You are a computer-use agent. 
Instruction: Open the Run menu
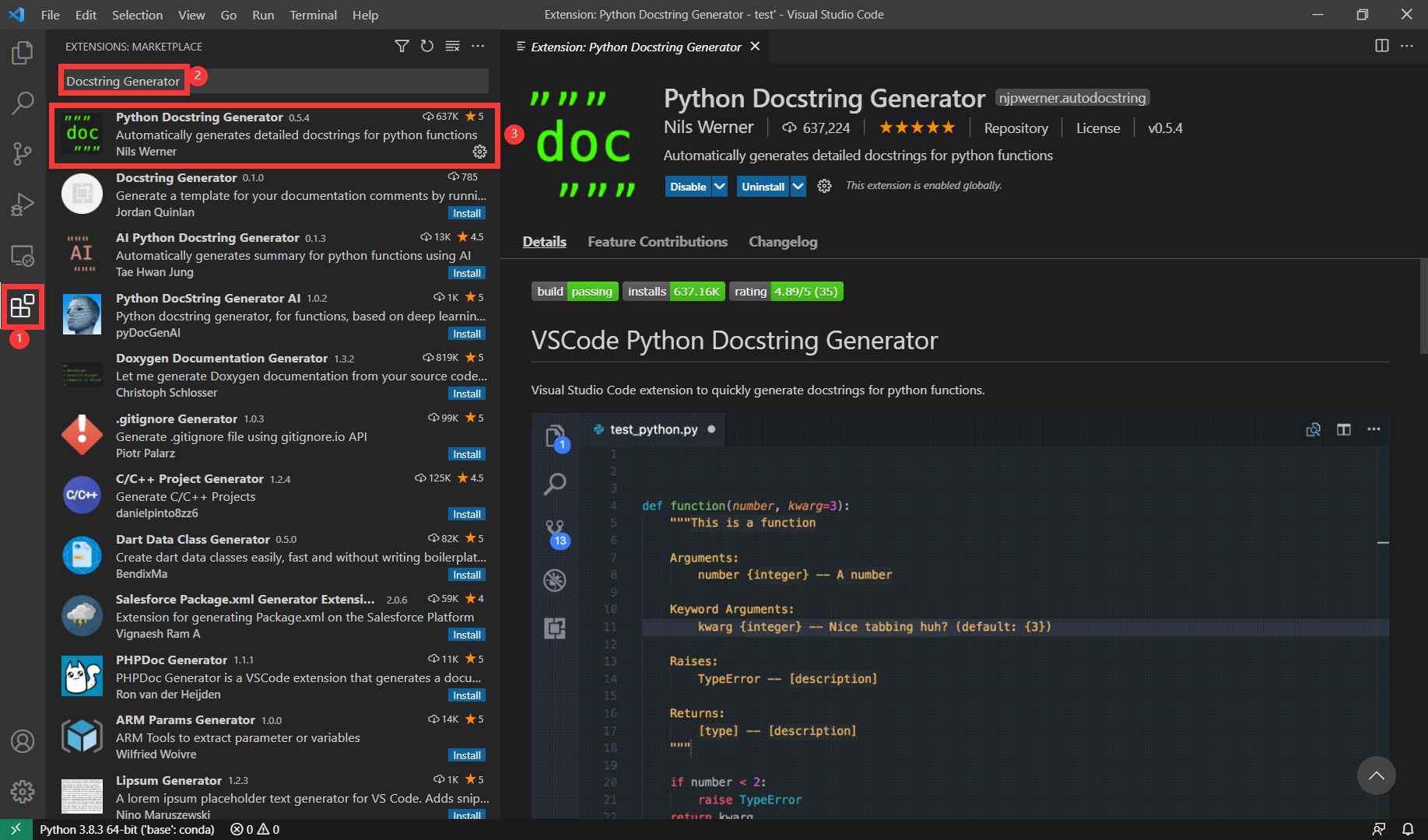coord(263,15)
